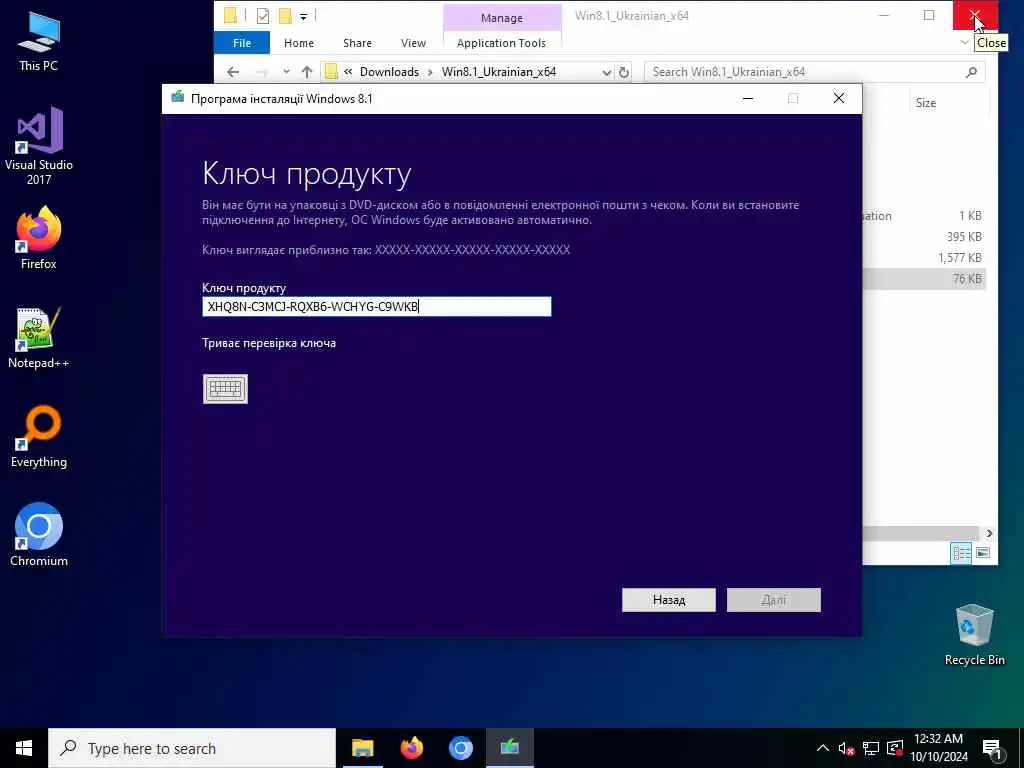Select the Firefox desktop shortcut

pos(39,238)
